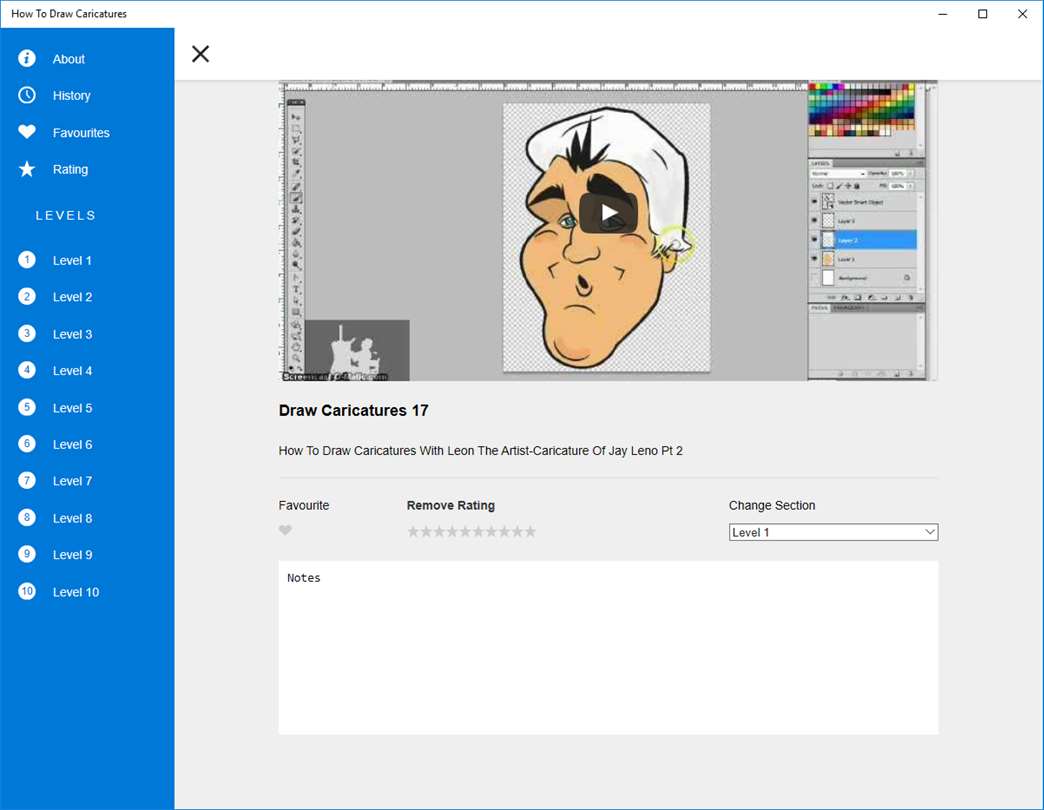The image size is (1044, 810).
Task: Toggle the Favourite heart for this video
Action: pyautogui.click(x=285, y=531)
